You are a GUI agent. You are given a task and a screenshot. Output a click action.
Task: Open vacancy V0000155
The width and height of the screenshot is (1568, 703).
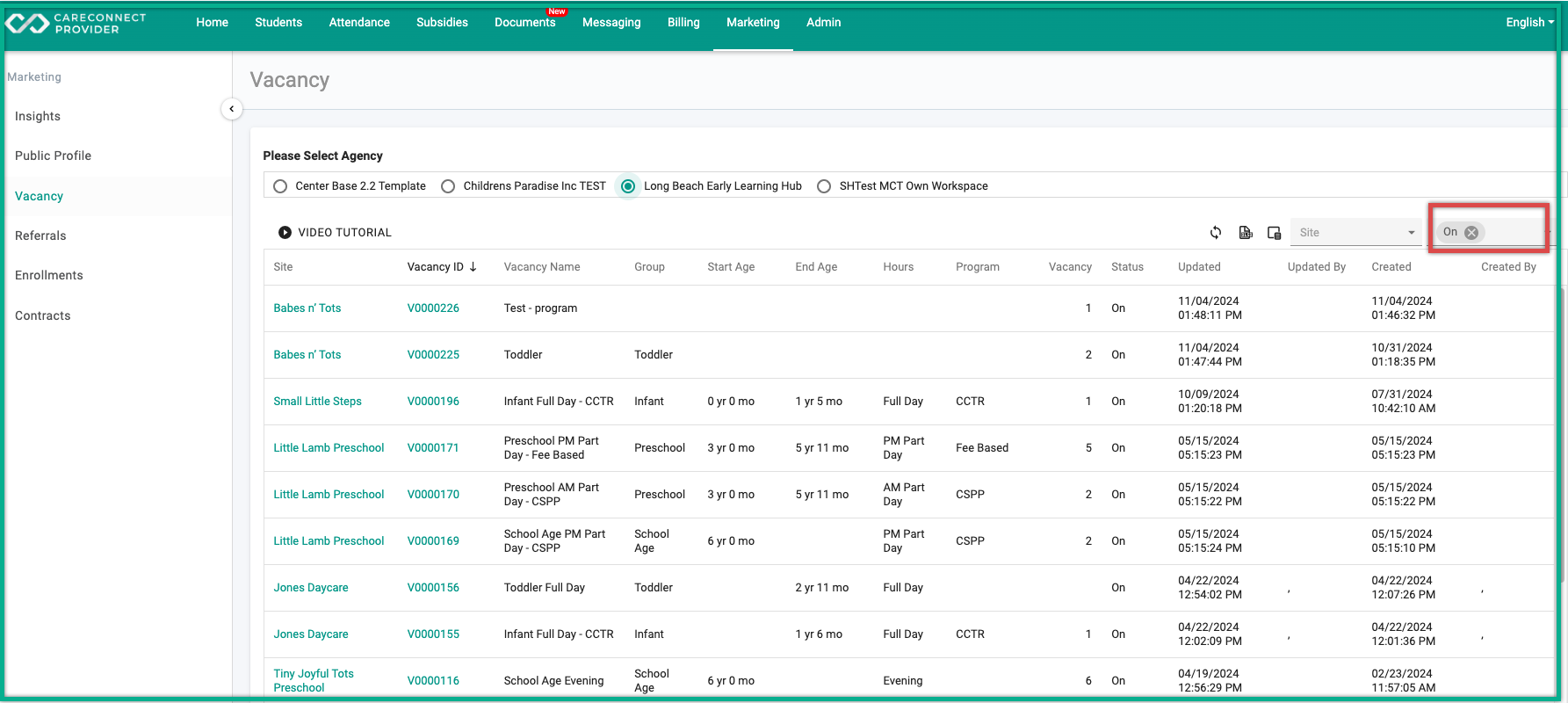tap(433, 634)
